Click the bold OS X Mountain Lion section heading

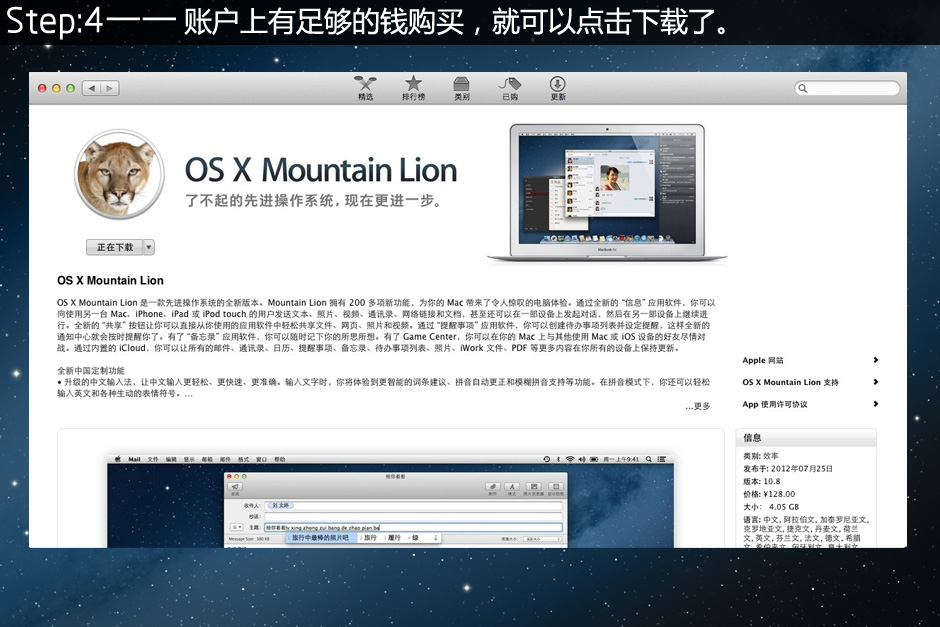[x=110, y=281]
